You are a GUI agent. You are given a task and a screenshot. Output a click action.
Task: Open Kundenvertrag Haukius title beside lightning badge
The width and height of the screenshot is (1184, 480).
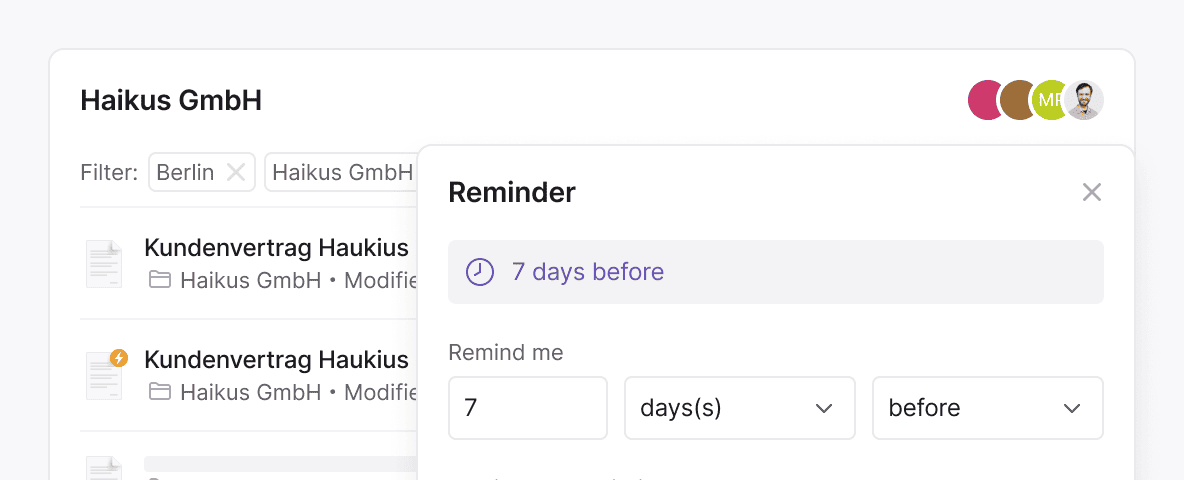tap(276, 360)
